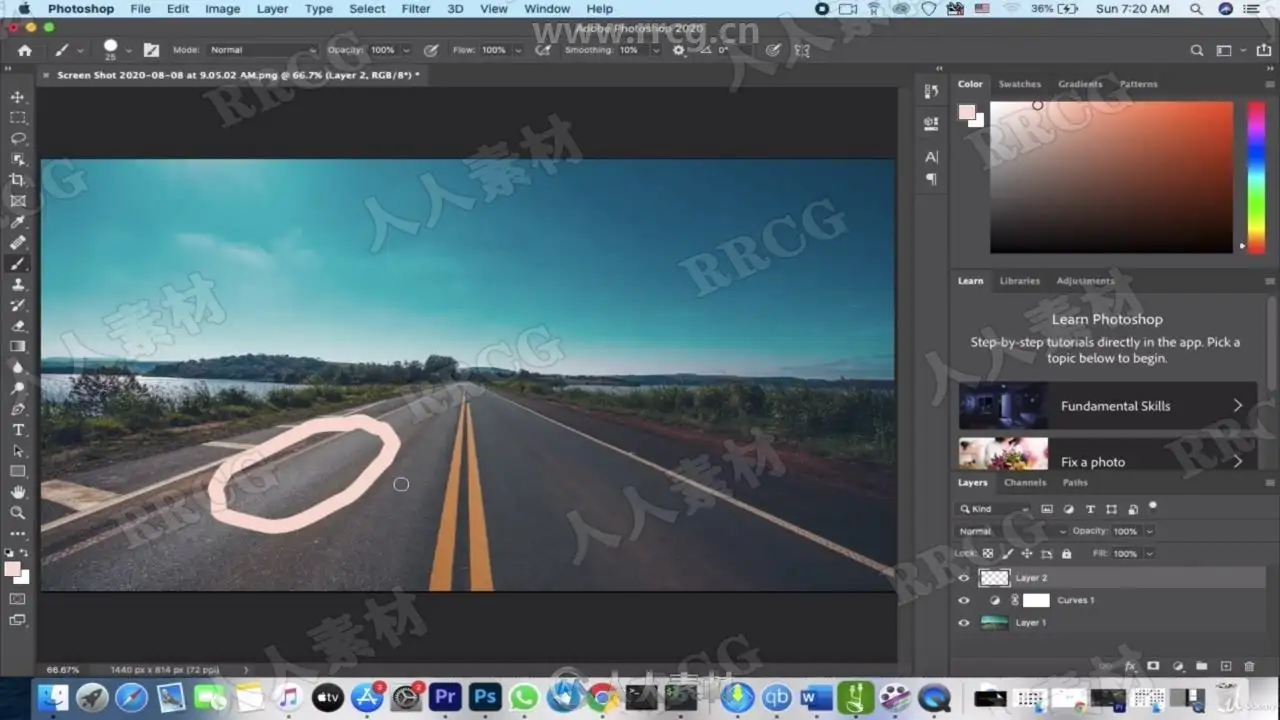Open the Image menu
The image size is (1280, 720).
pos(222,9)
